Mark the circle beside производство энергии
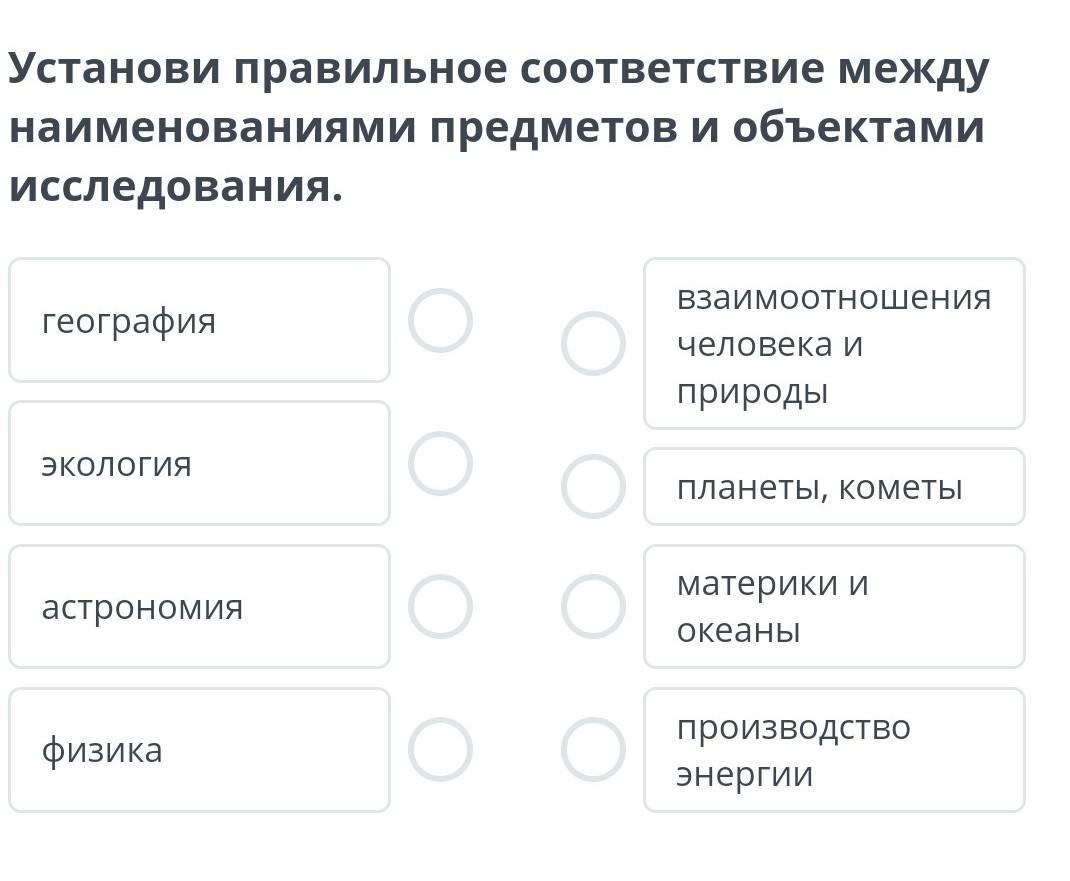 click(x=593, y=750)
